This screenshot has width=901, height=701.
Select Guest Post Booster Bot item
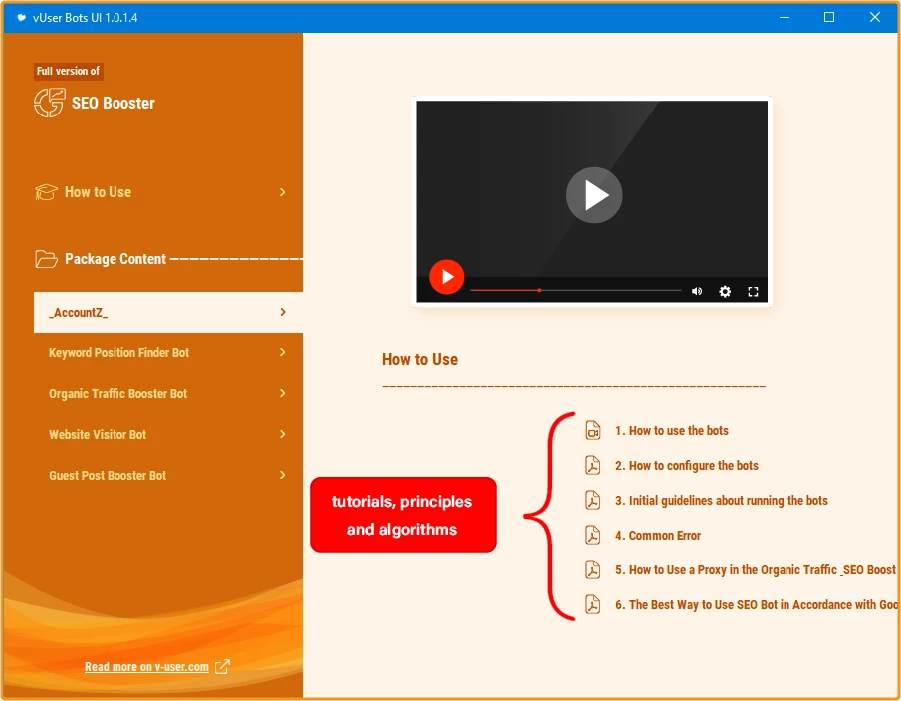pyautogui.click(x=168, y=476)
